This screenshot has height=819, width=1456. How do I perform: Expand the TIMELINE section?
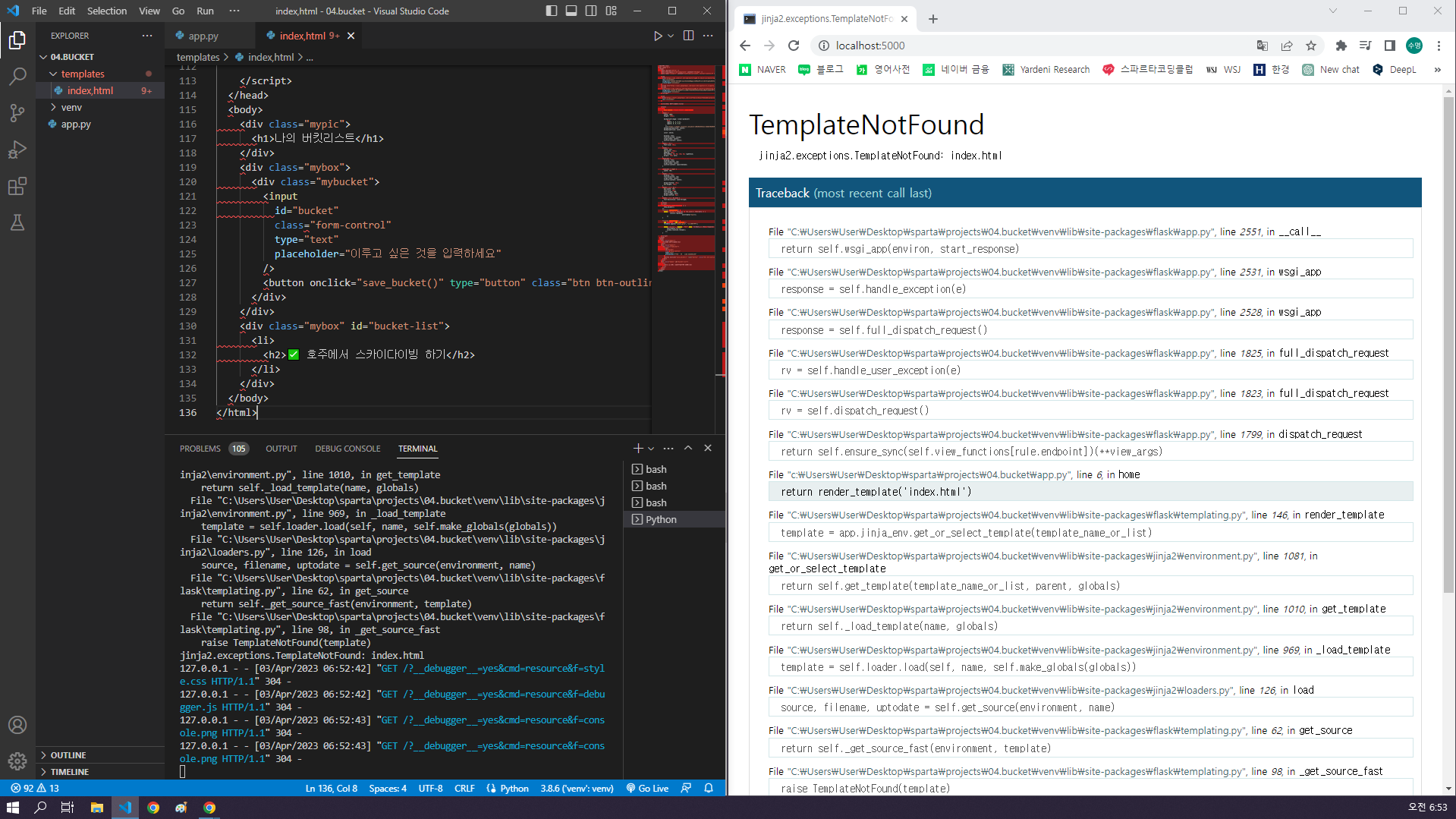click(x=102, y=772)
